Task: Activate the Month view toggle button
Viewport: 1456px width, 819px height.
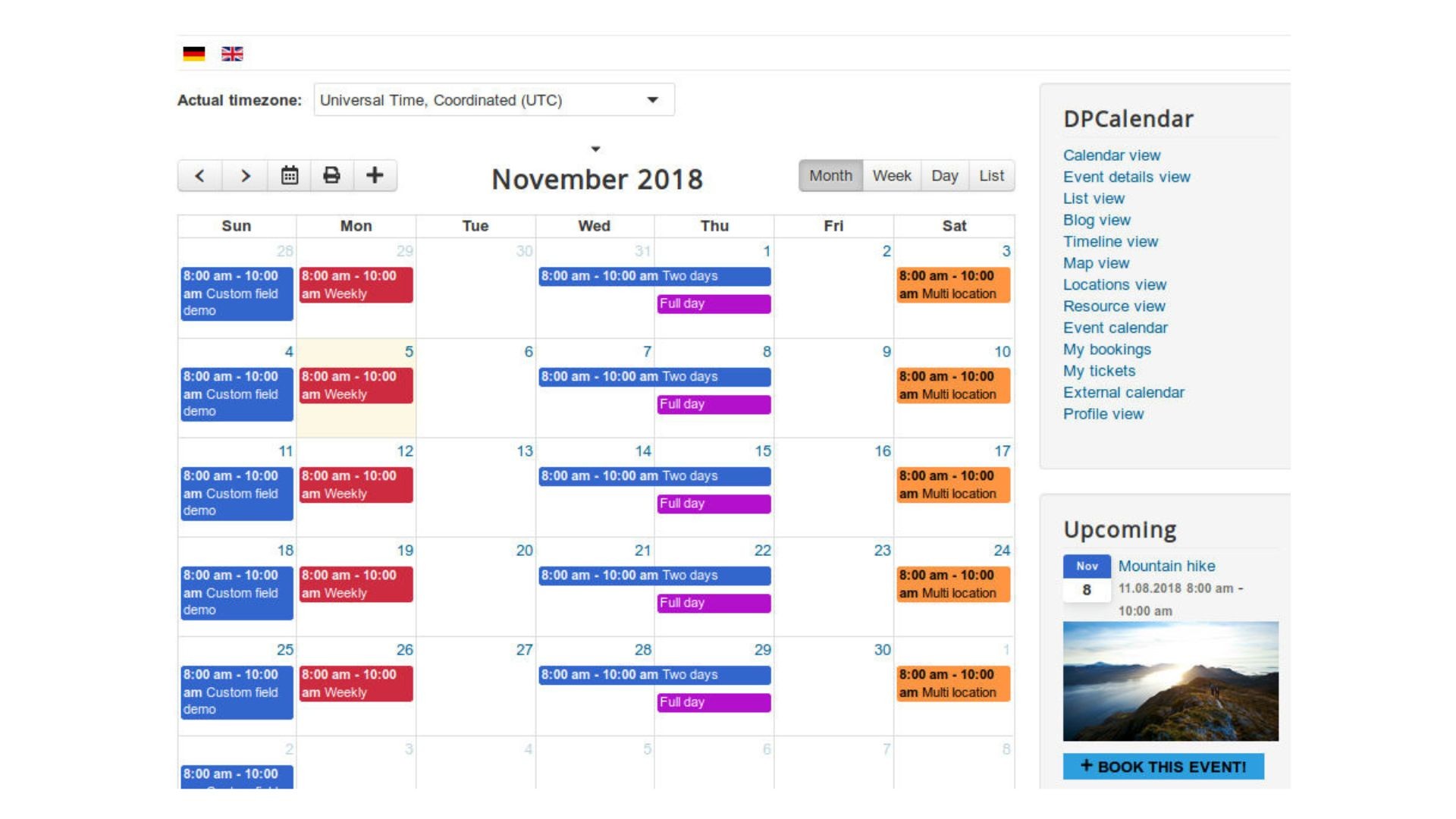Action: pyautogui.click(x=830, y=176)
